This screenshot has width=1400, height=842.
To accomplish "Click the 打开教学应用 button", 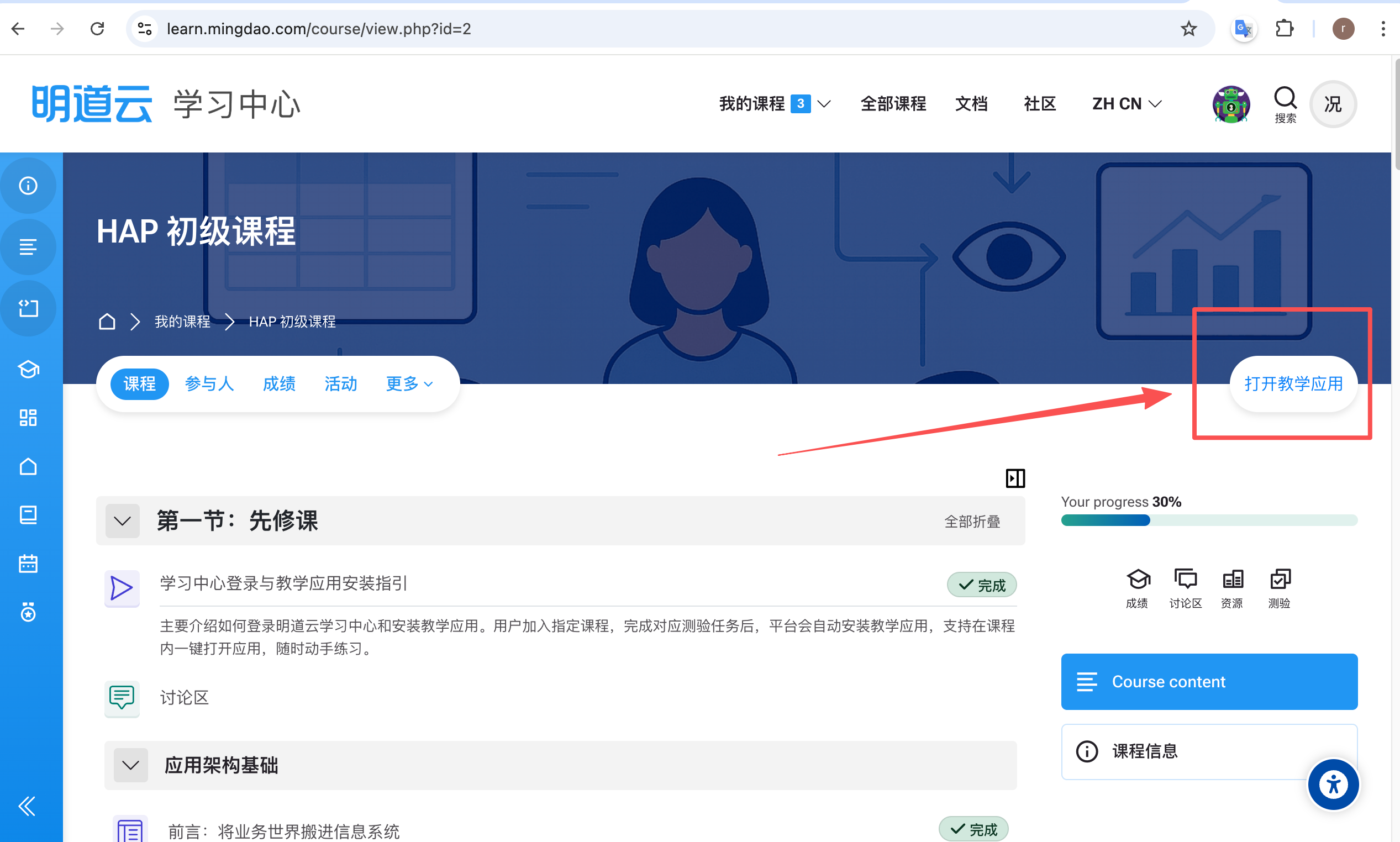I will [x=1293, y=383].
